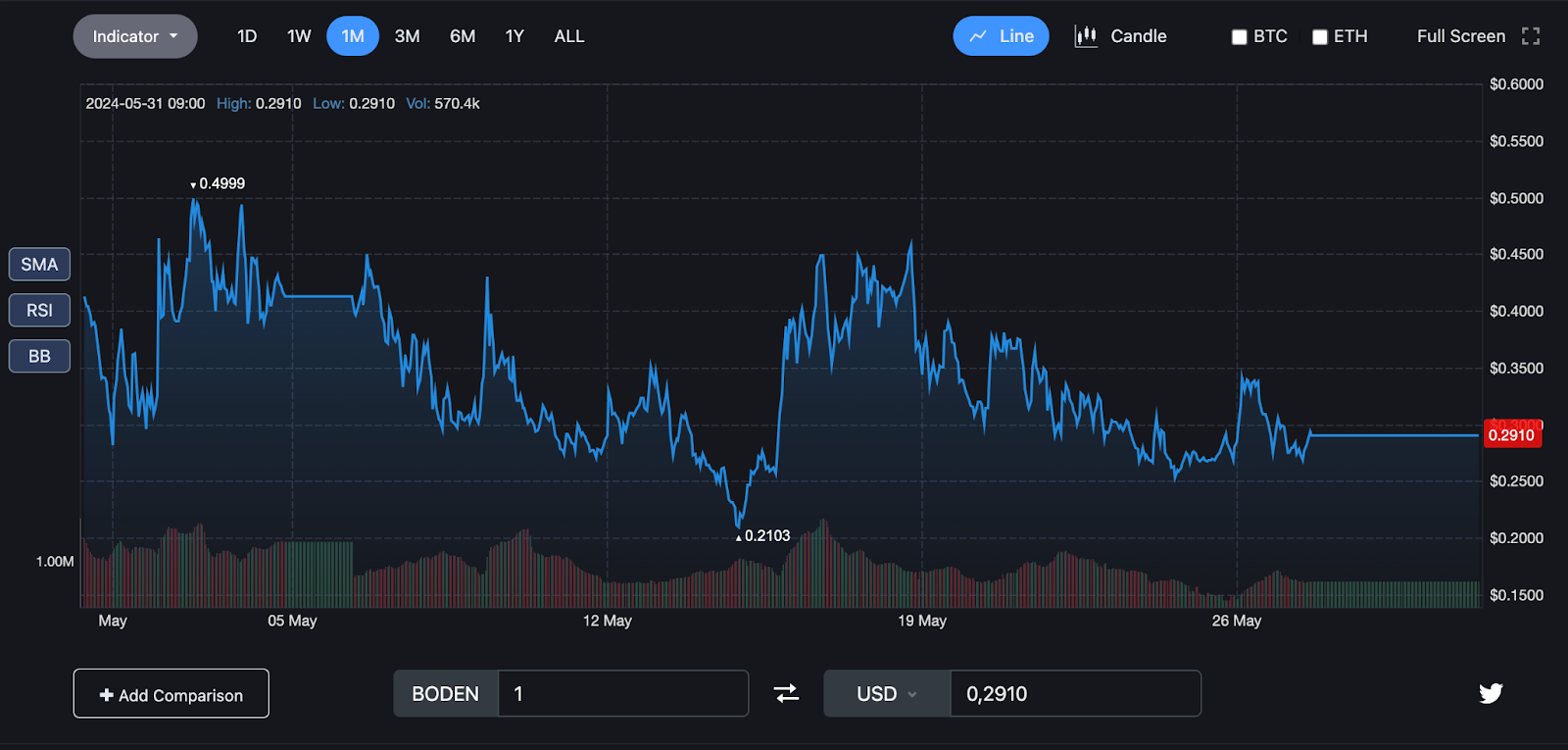Toggle the BB indicator
The width and height of the screenshot is (1568, 750).
[39, 357]
